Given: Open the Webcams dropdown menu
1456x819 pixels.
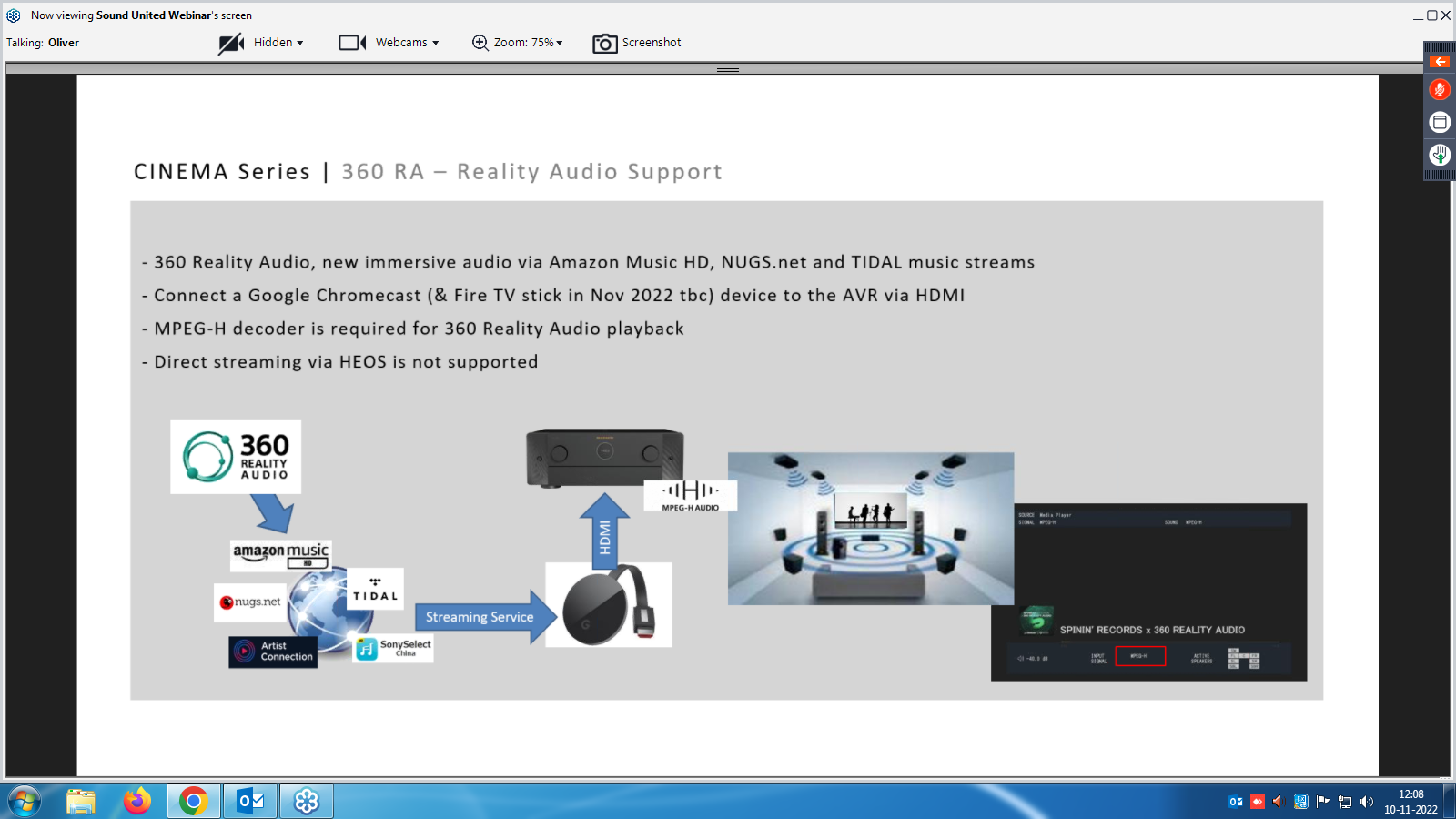Looking at the screenshot, I should tap(407, 43).
